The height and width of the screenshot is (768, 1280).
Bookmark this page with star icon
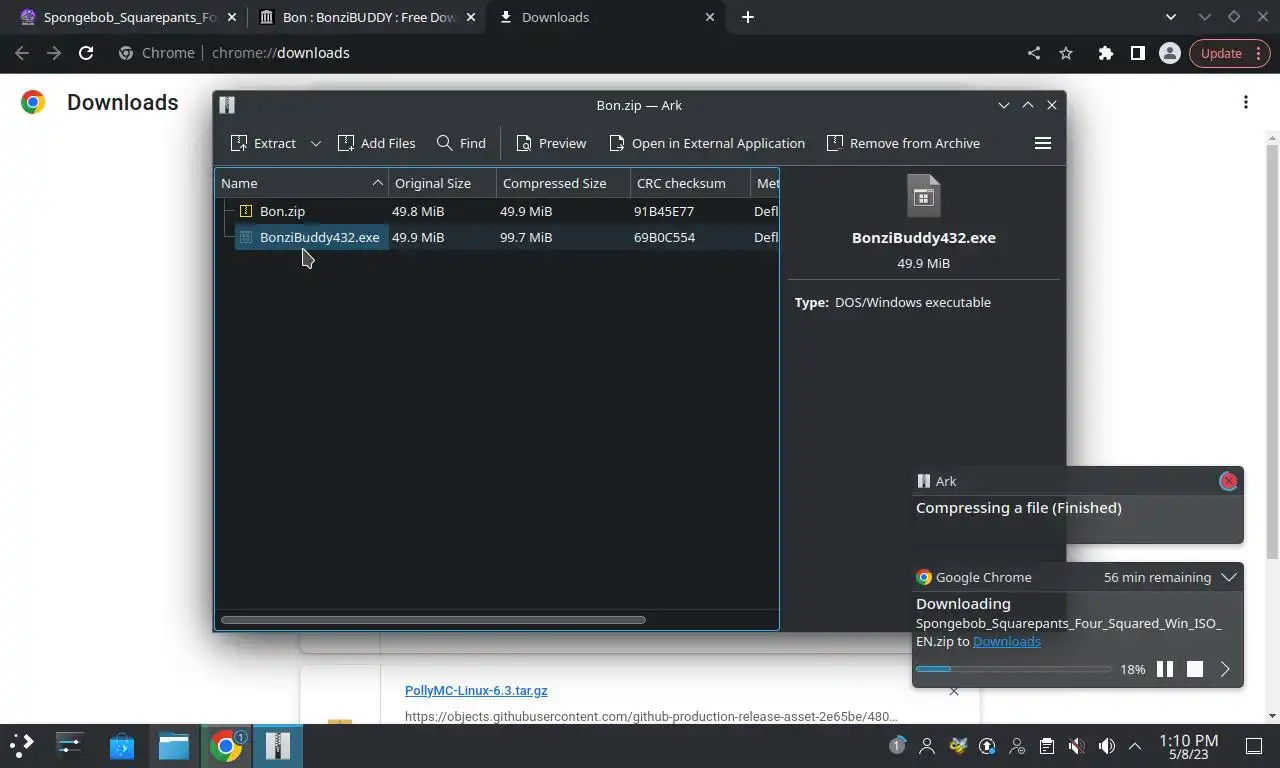(1066, 53)
